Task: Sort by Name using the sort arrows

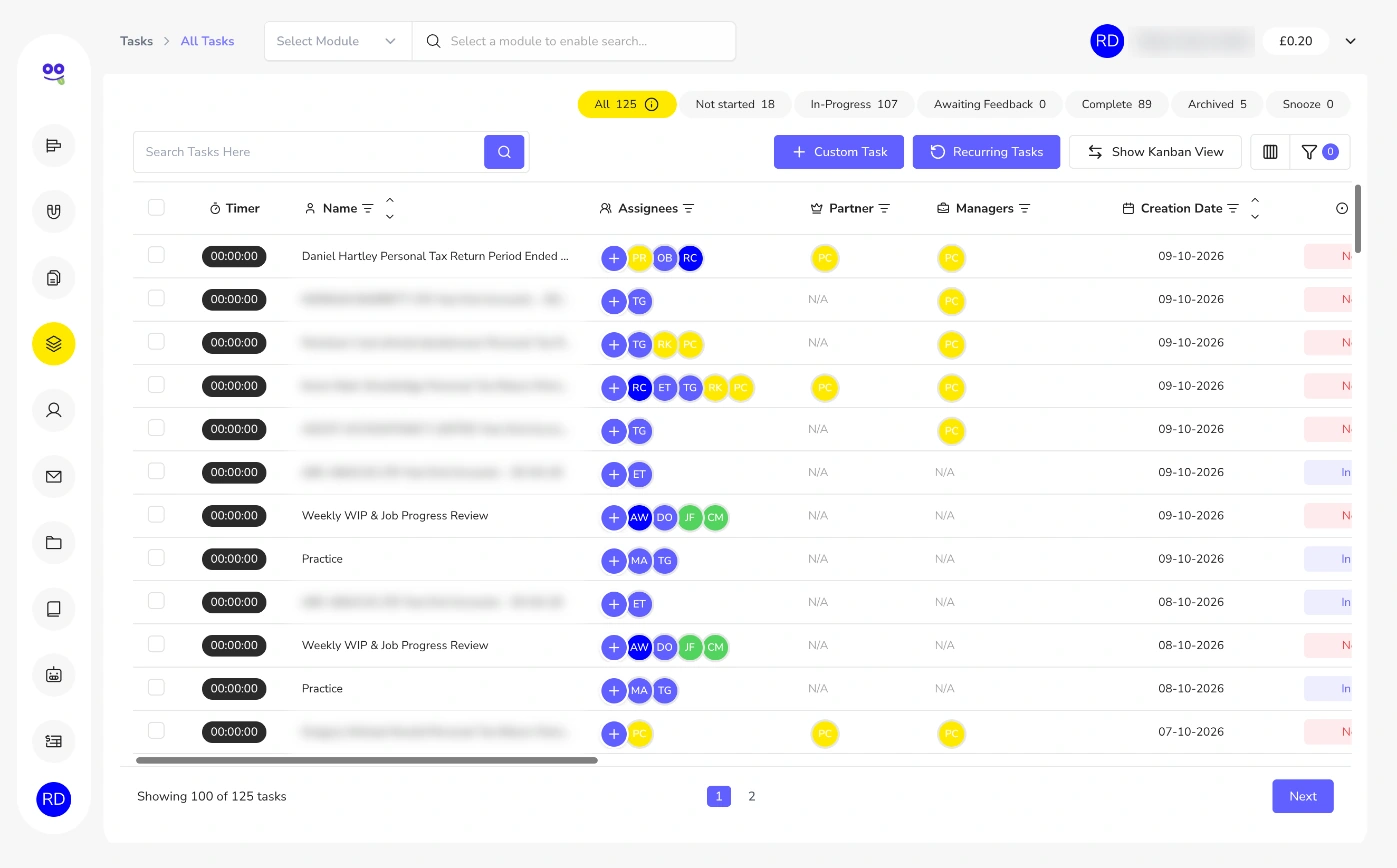Action: (x=390, y=209)
